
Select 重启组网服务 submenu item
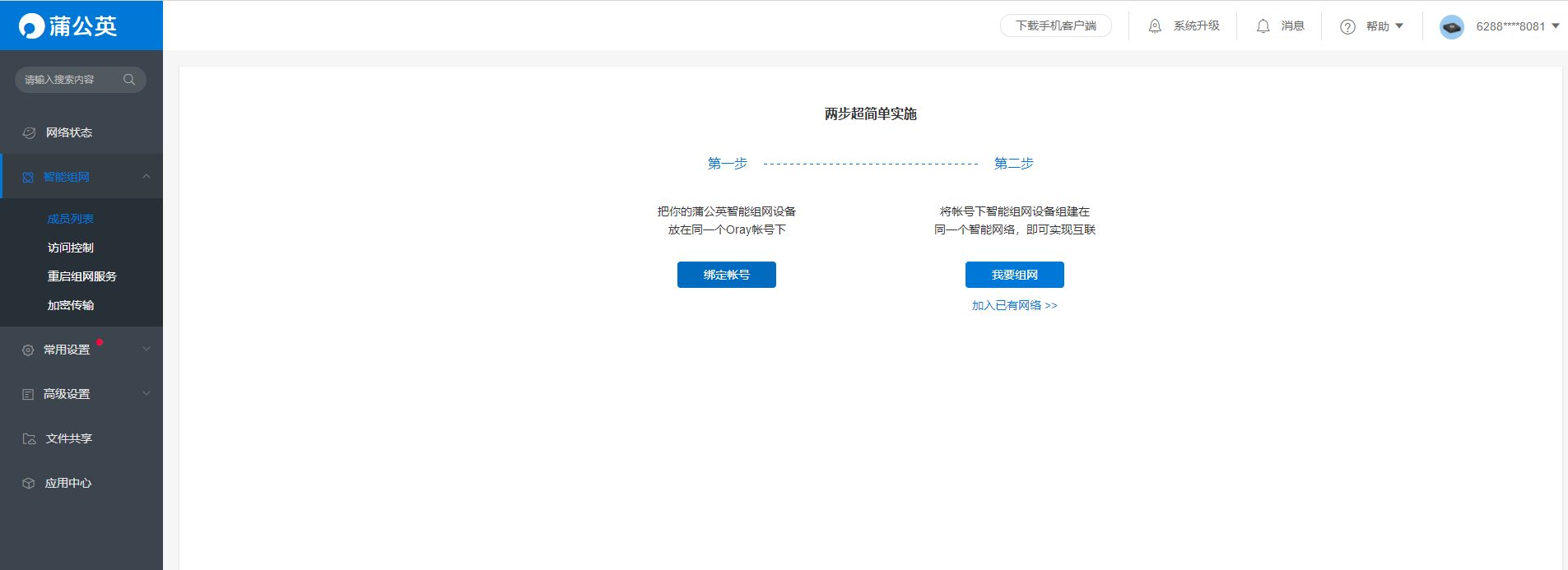(82, 276)
